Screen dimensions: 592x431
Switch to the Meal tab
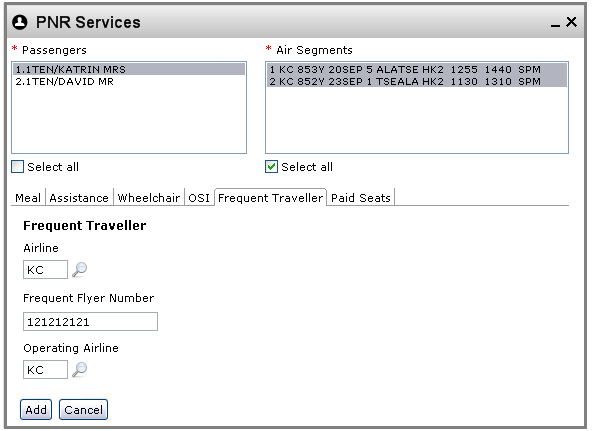coord(28,198)
